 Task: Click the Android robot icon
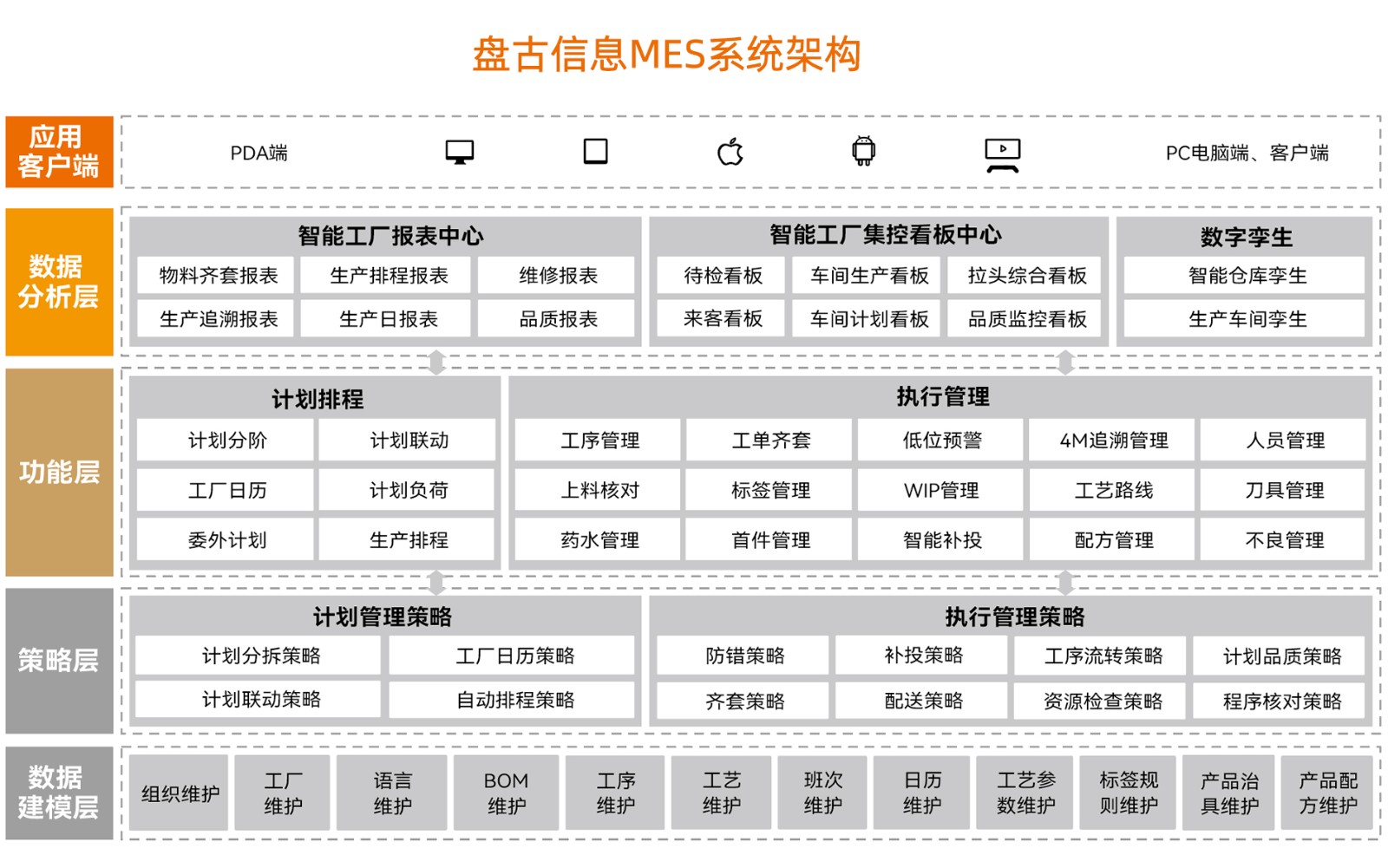click(863, 151)
